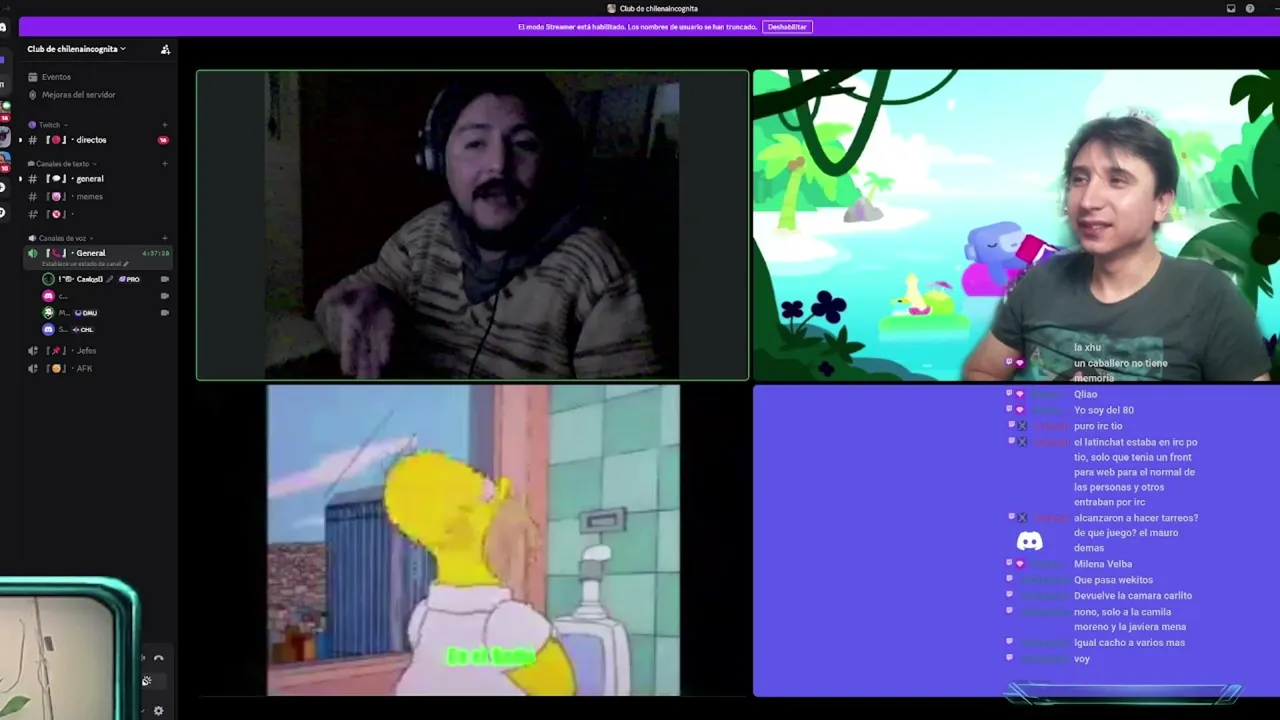The width and height of the screenshot is (1280, 720).
Task: Focus the Homer Simpson stream tile
Action: point(473,540)
